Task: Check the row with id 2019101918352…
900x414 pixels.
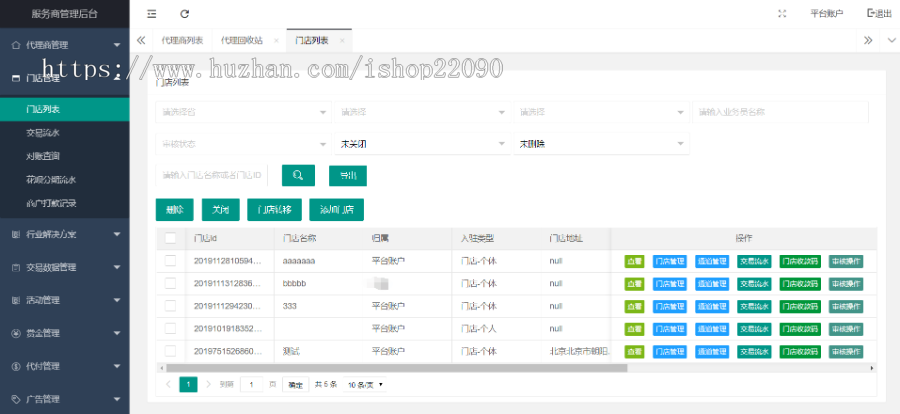Action: (170, 328)
